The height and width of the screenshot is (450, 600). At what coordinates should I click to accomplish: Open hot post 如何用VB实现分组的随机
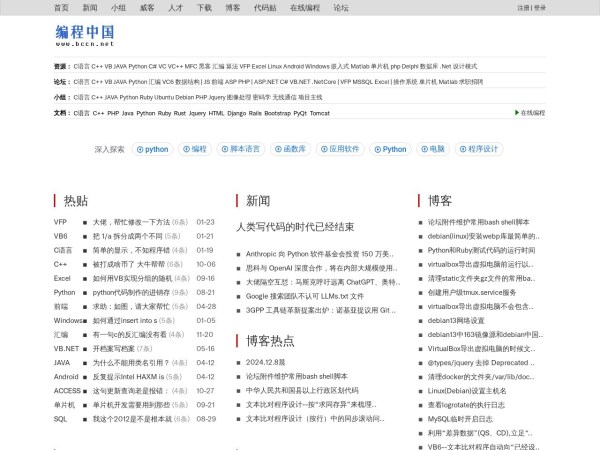(132, 279)
